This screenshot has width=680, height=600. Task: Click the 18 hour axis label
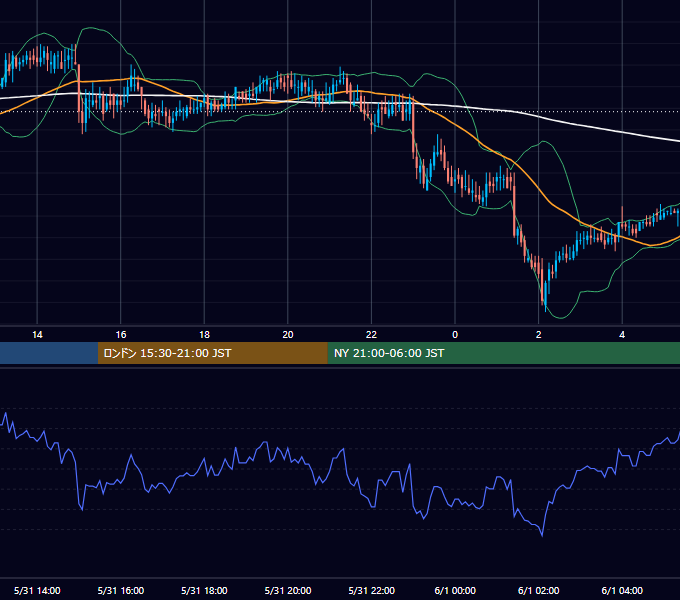tap(204, 335)
